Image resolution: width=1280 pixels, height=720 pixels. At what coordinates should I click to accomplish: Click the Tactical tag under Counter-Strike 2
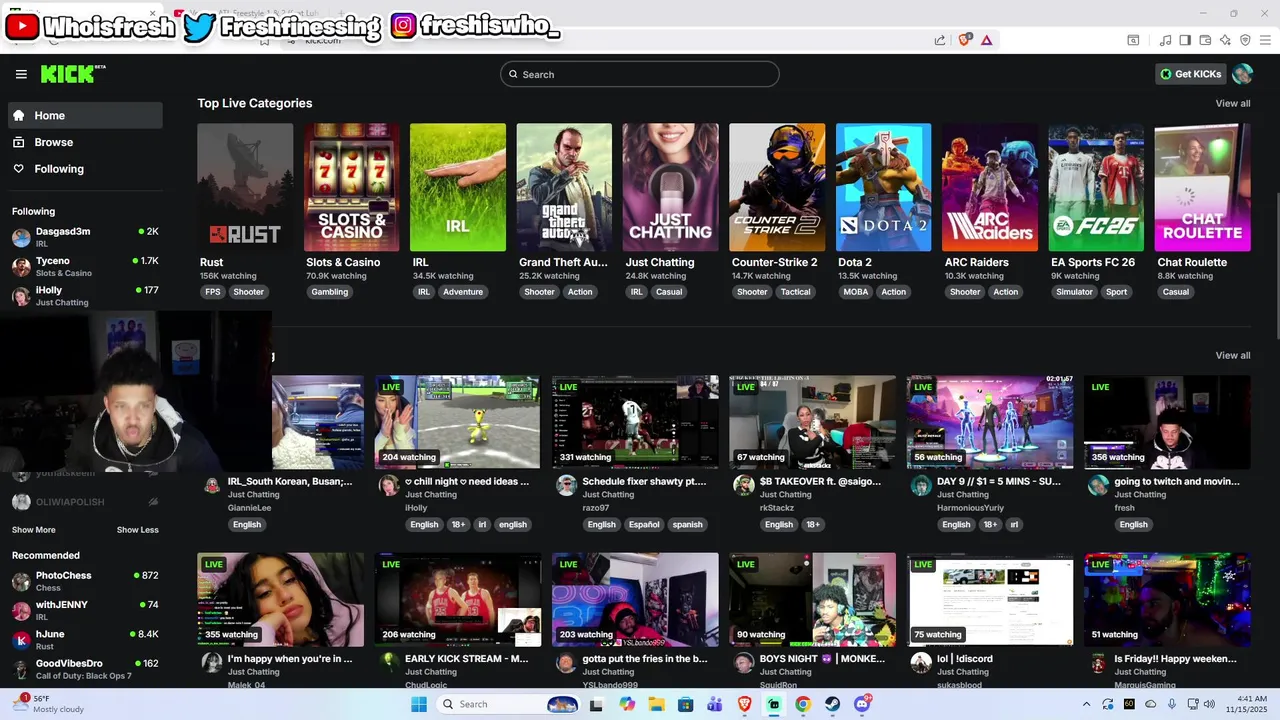click(x=795, y=292)
